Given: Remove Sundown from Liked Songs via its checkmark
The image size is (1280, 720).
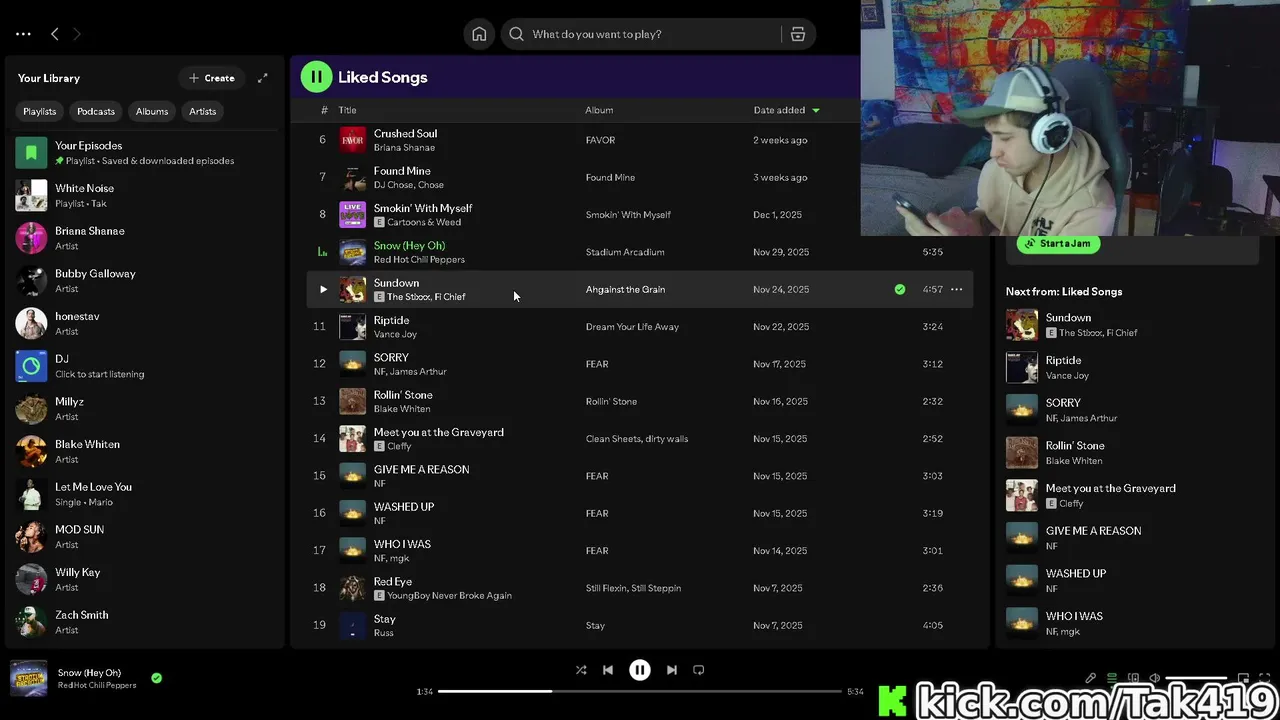Looking at the screenshot, I should (900, 289).
